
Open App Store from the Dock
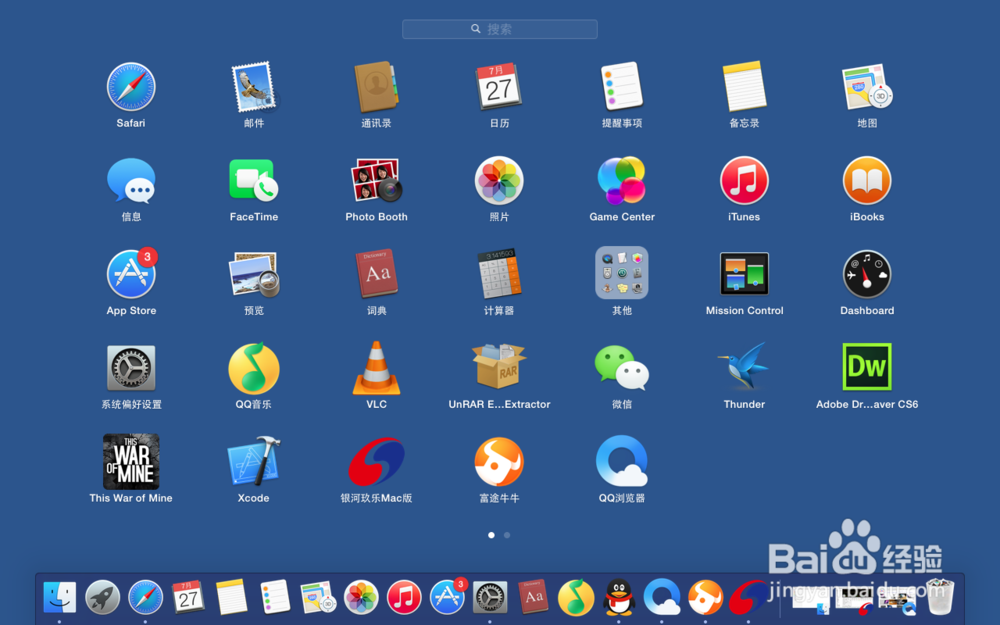[448, 596]
